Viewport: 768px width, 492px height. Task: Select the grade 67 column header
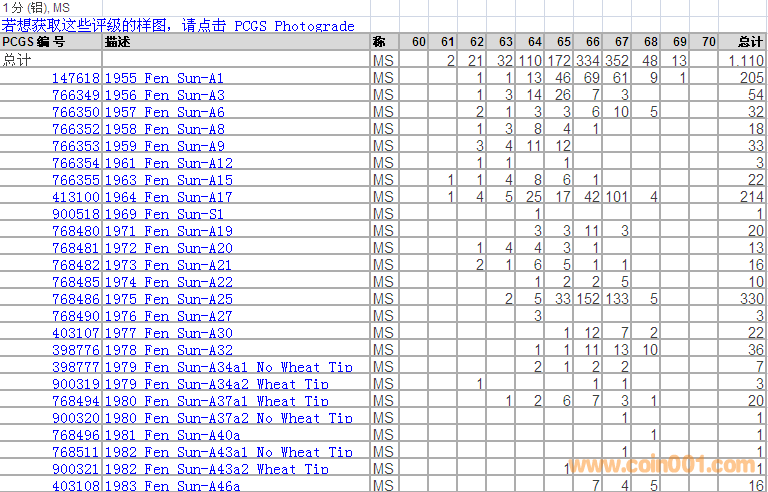point(622,42)
